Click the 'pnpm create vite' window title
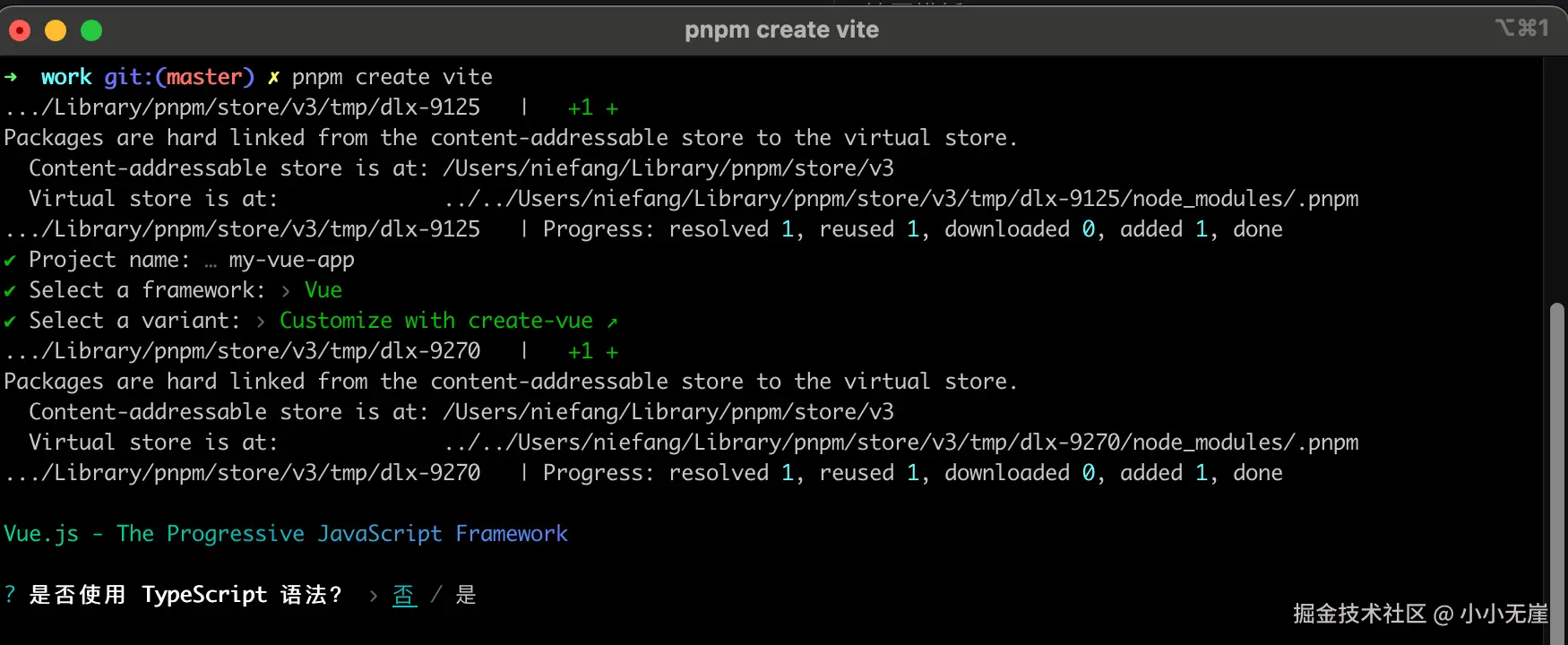Image resolution: width=1568 pixels, height=645 pixels. click(781, 30)
